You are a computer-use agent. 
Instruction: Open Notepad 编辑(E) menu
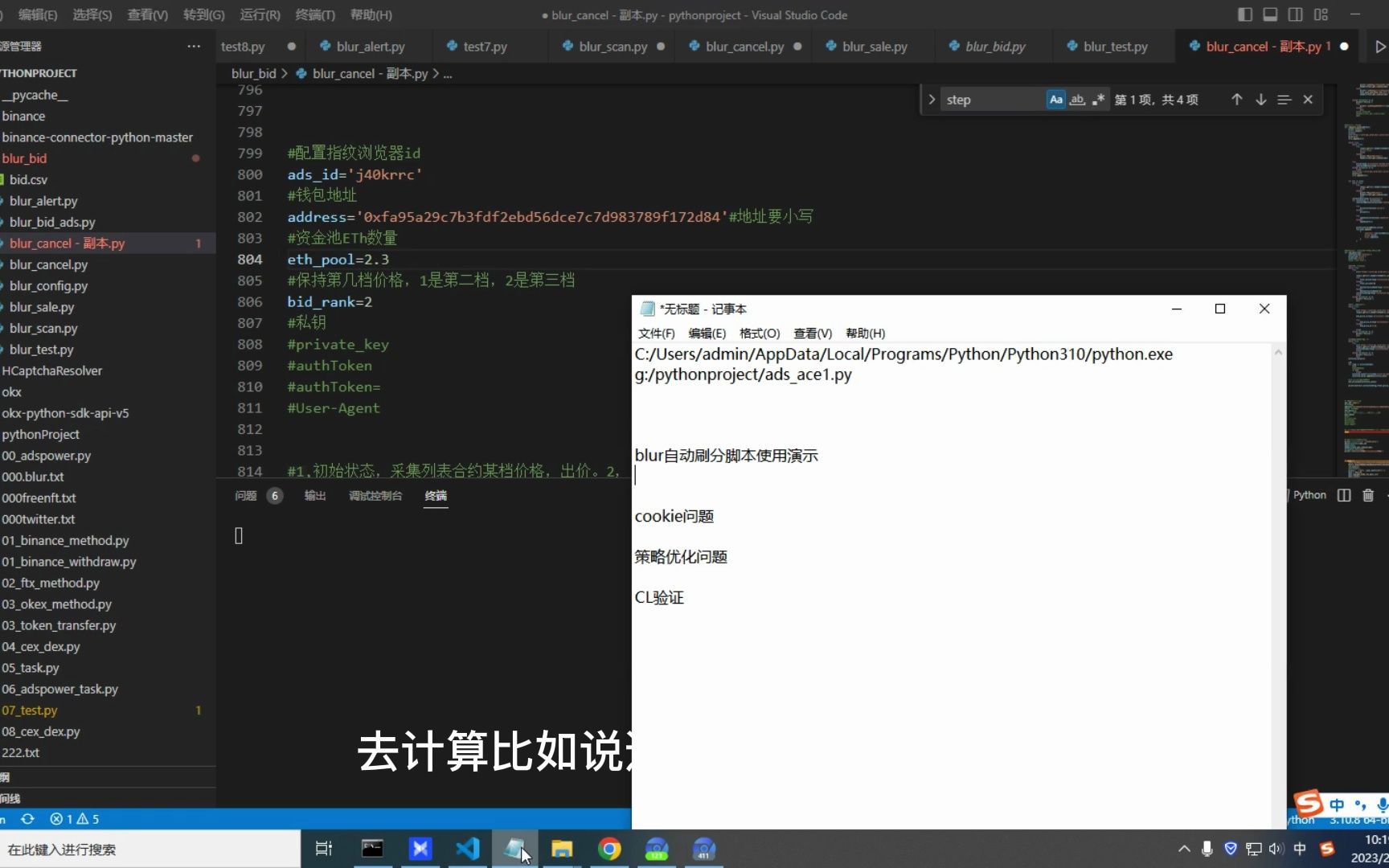[x=707, y=333]
